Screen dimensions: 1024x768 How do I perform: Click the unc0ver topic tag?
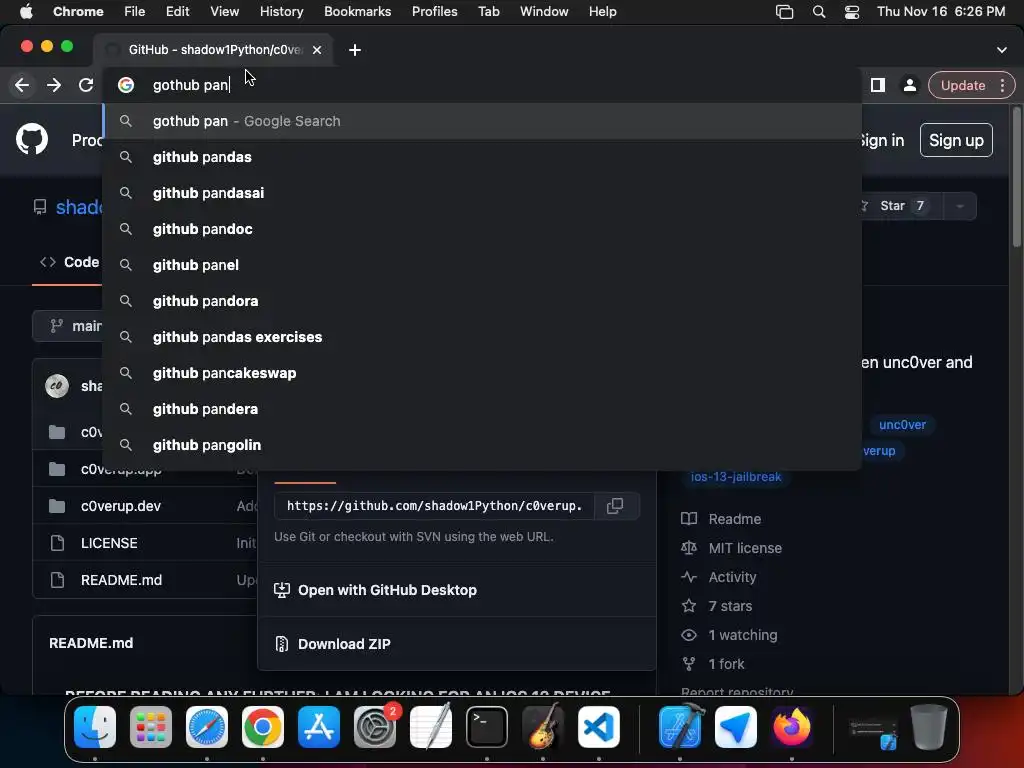(902, 424)
